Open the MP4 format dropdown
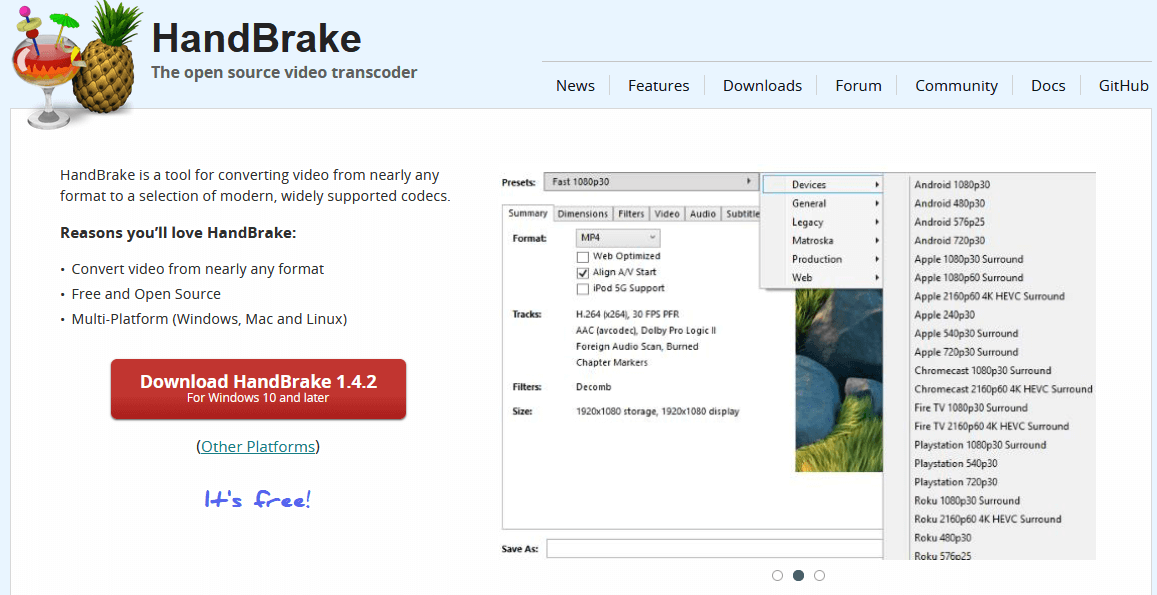 click(618, 238)
